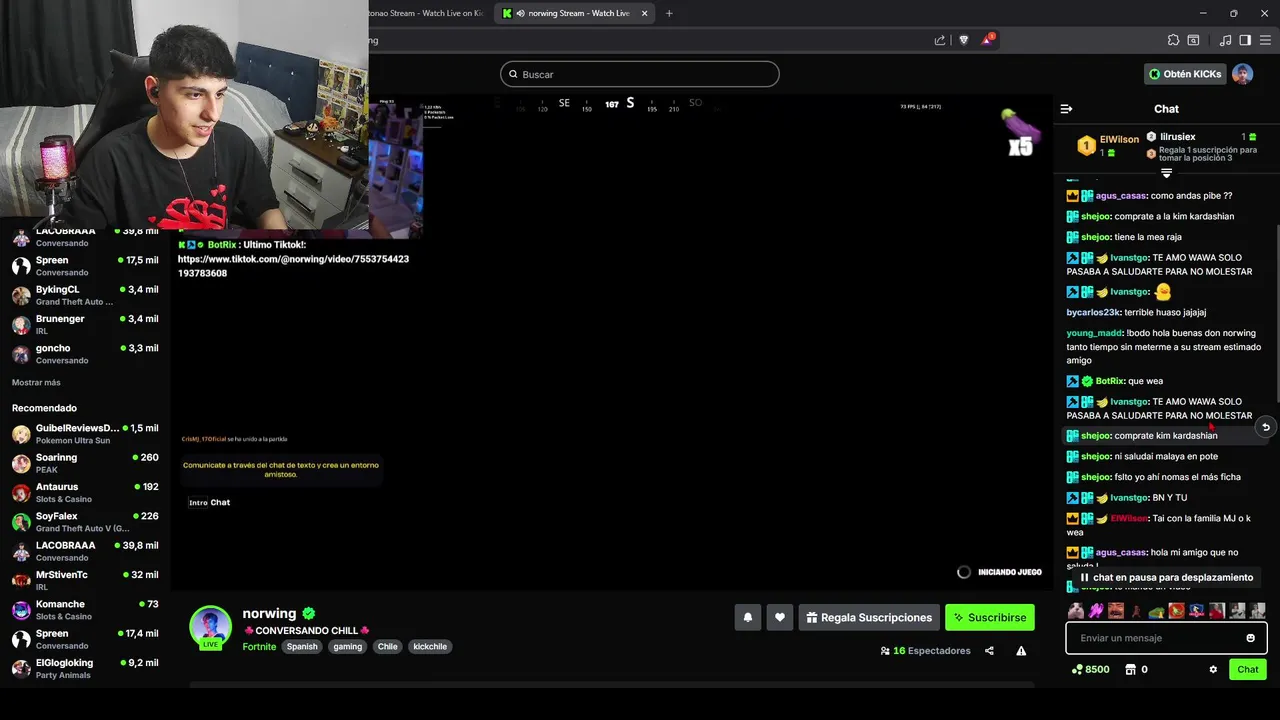1280x720 pixels.
Task: Open Spreen channel in followed list
Action: [85, 265]
